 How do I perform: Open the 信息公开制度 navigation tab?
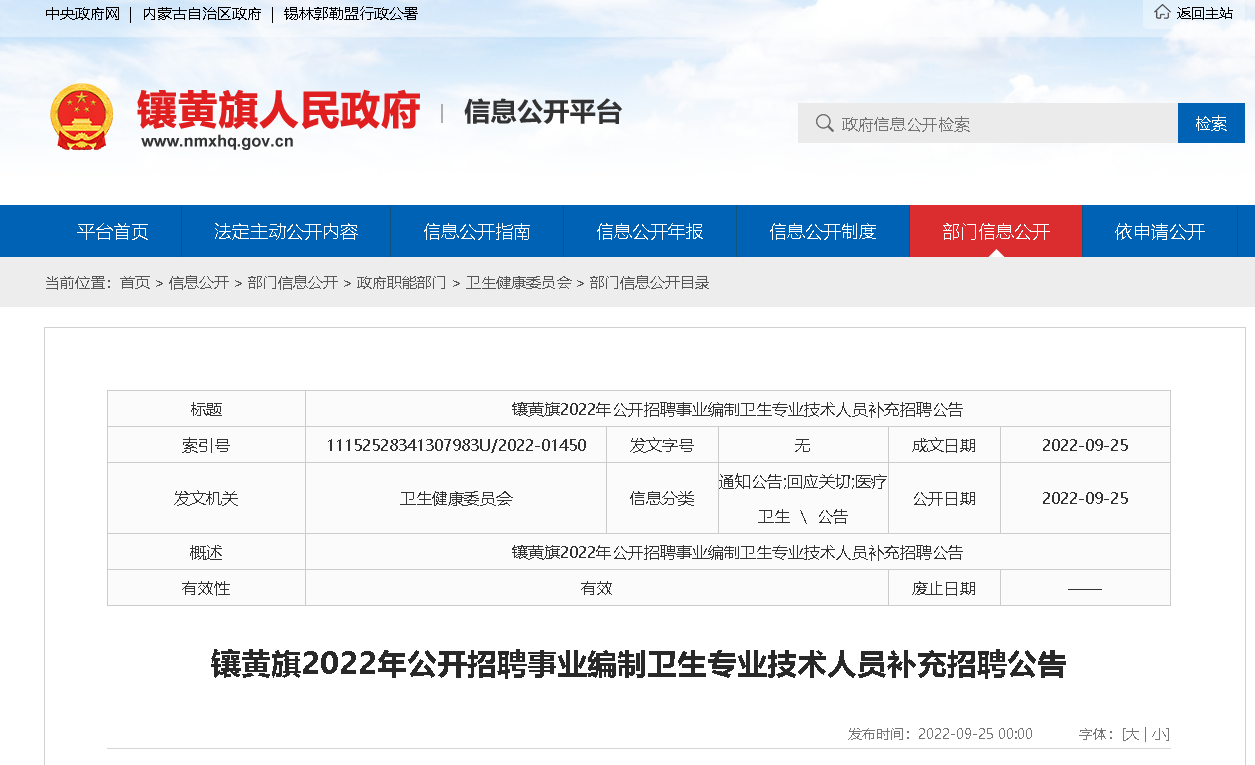822,231
